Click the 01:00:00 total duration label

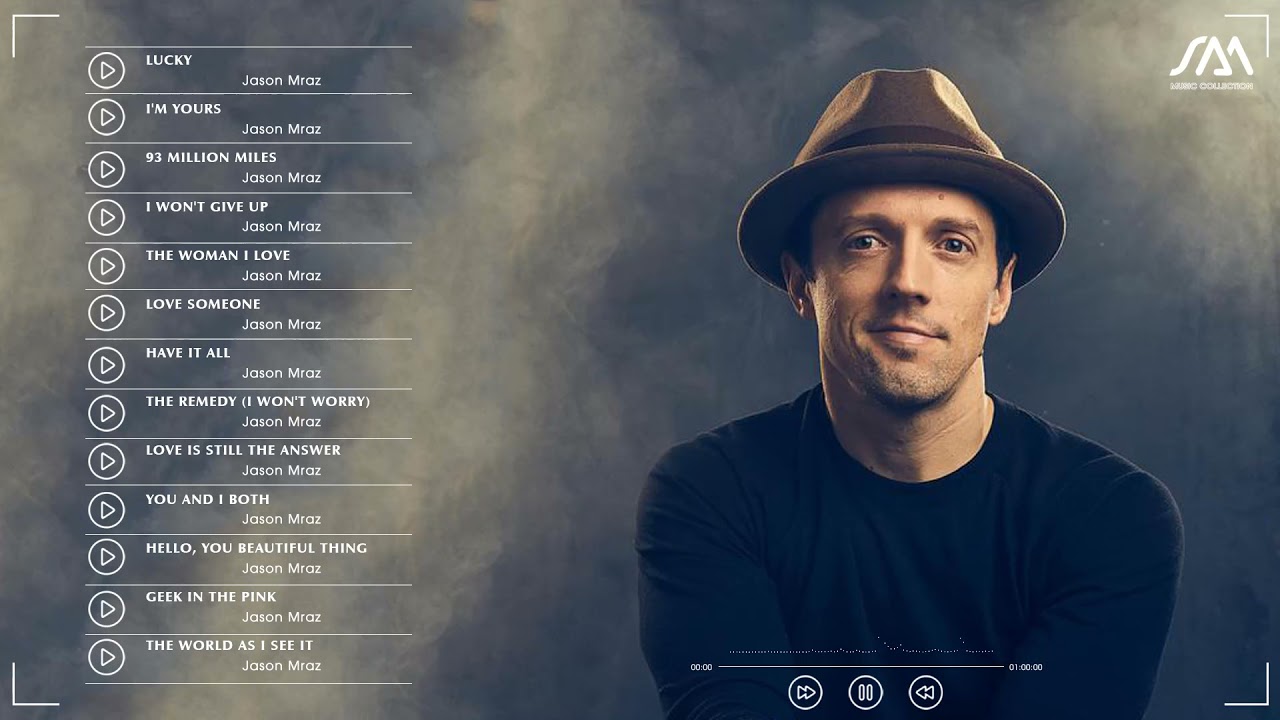coord(1025,667)
